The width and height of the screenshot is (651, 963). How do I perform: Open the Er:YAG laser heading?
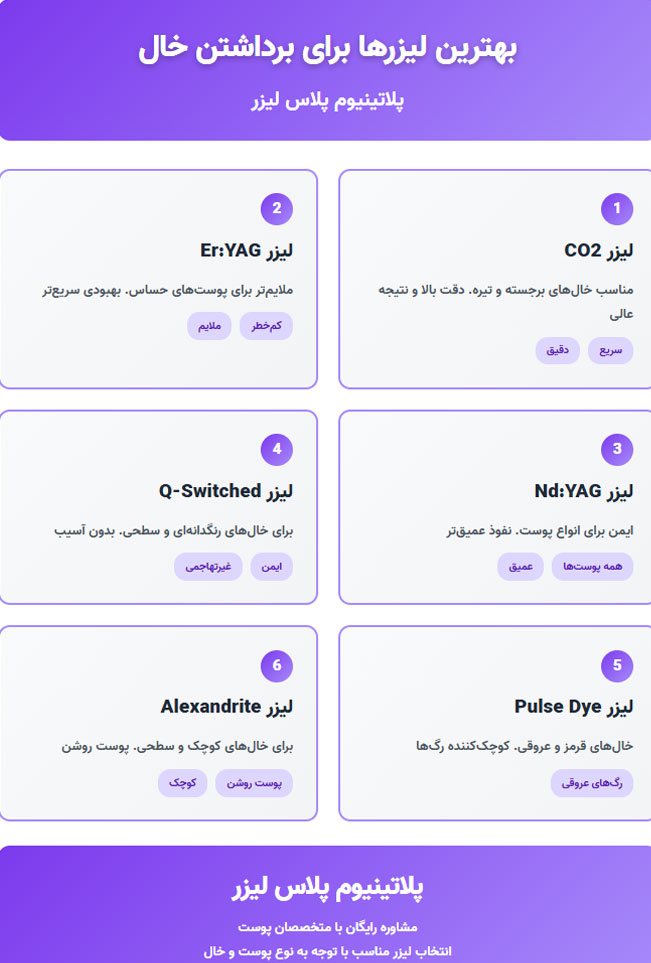(x=246, y=251)
